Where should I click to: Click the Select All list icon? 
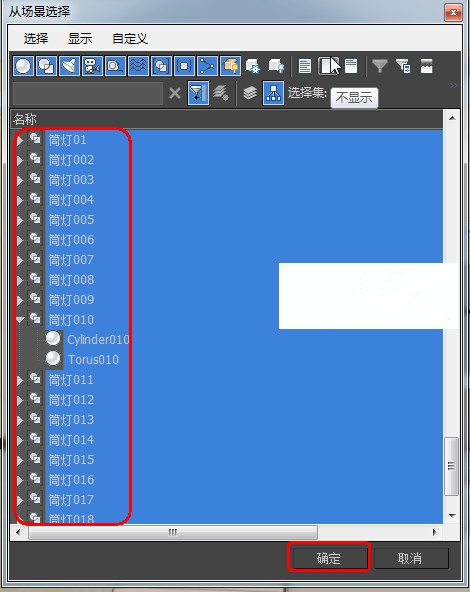click(305, 66)
